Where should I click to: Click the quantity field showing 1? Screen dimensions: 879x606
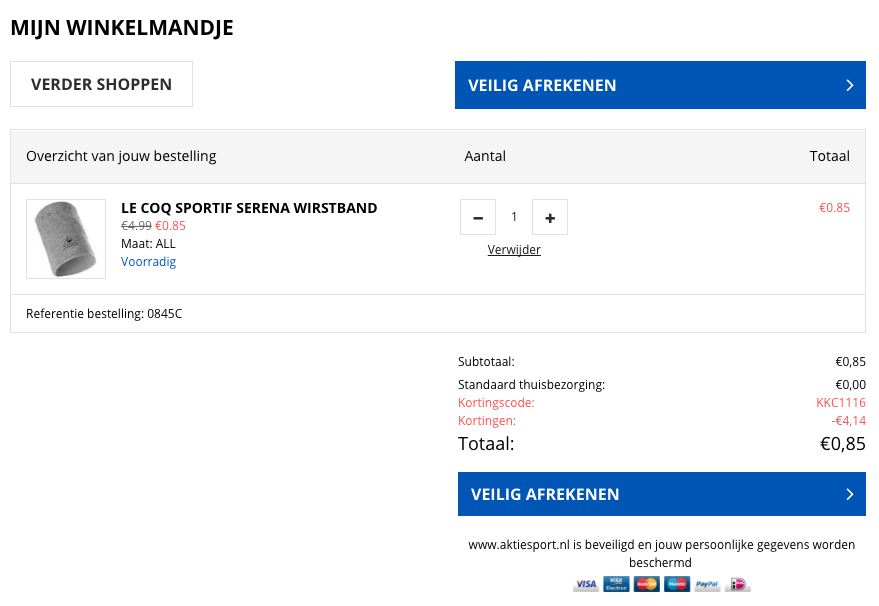pyautogui.click(x=514, y=217)
